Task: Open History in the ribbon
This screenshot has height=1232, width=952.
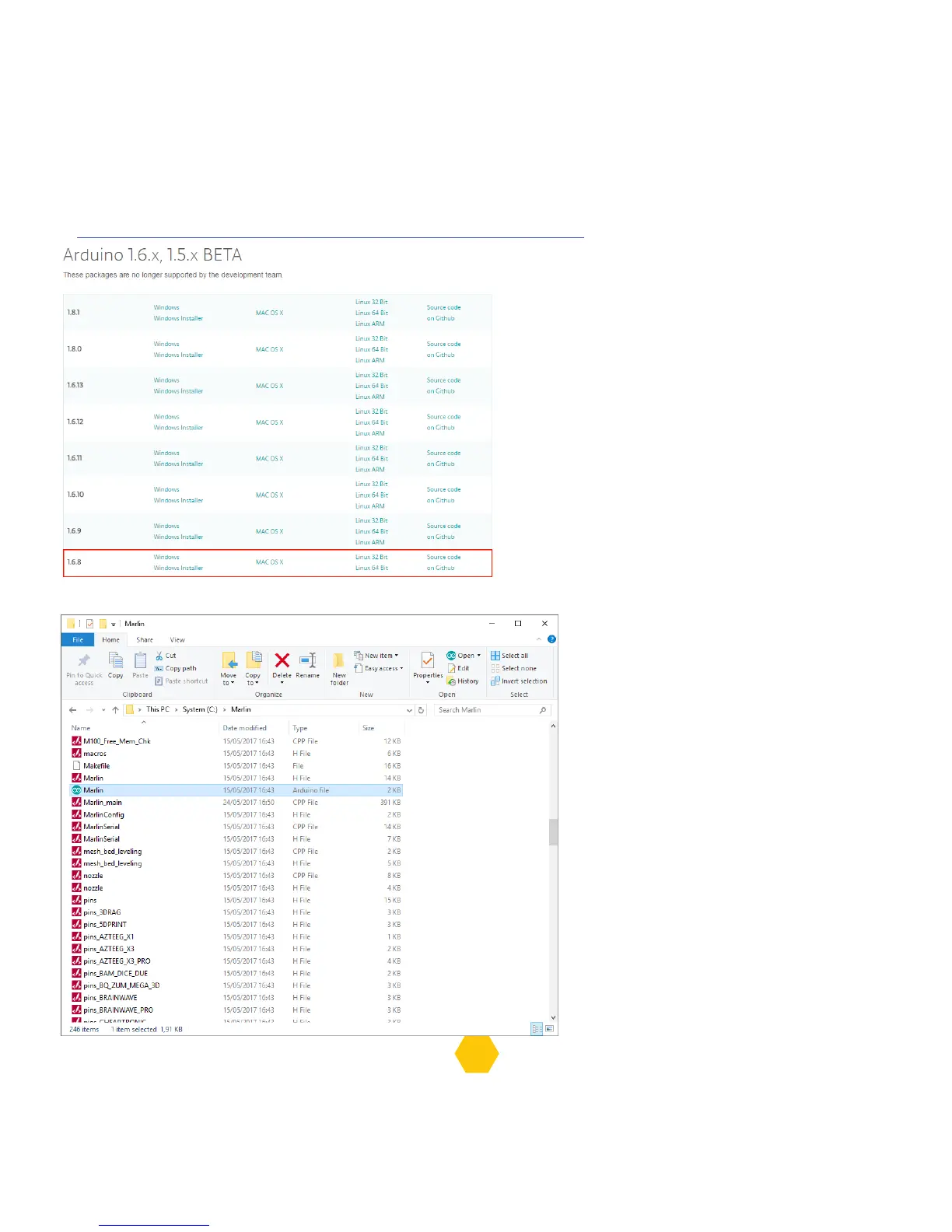Action: point(463,681)
